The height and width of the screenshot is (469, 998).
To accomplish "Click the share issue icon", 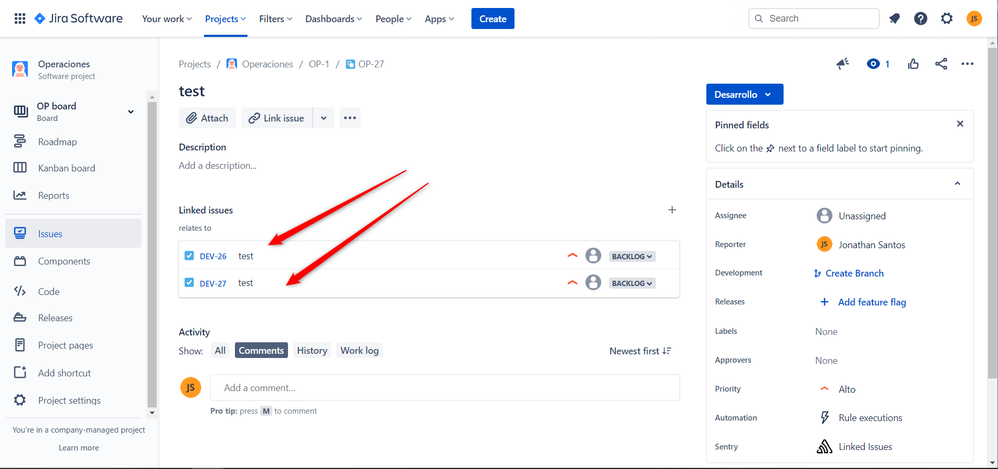I will (941, 64).
